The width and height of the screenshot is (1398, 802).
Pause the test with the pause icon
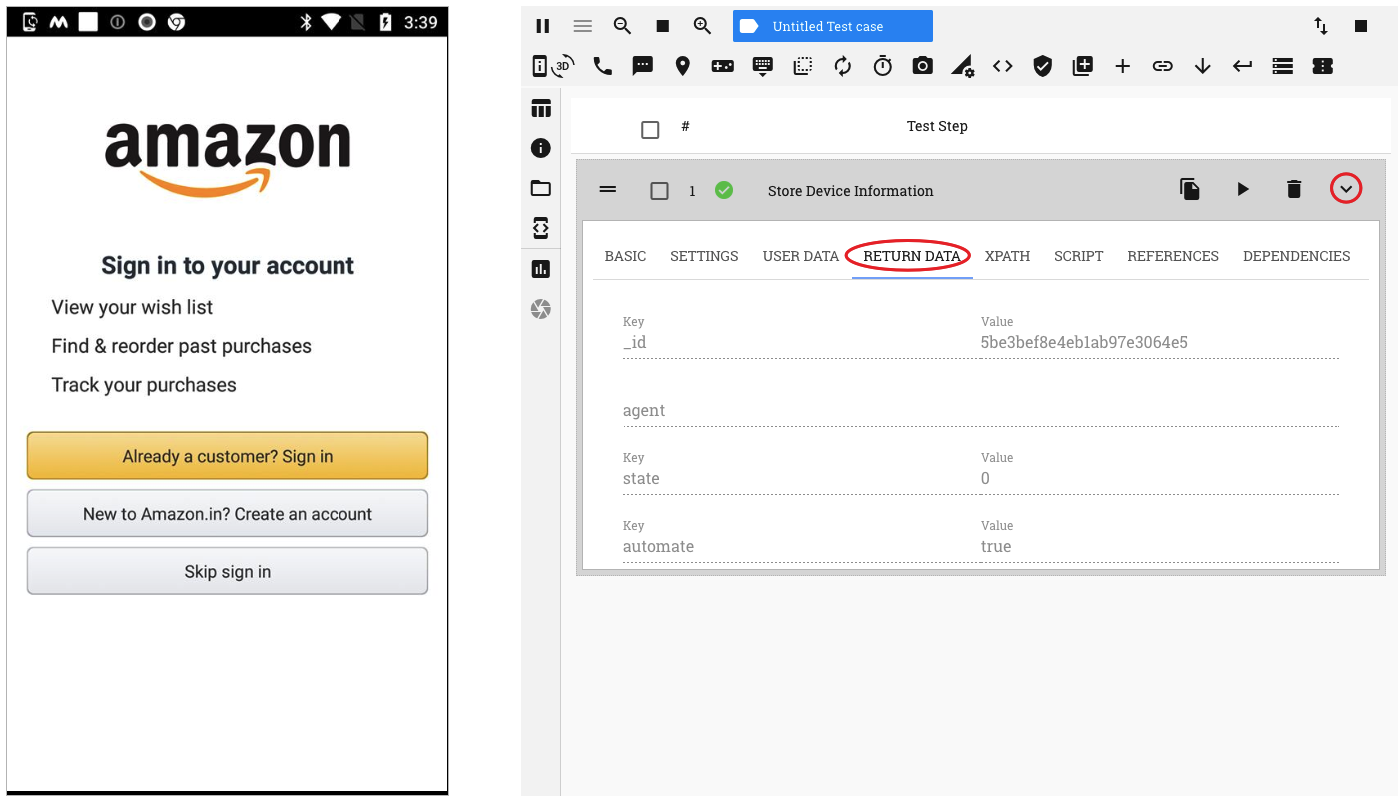point(543,26)
